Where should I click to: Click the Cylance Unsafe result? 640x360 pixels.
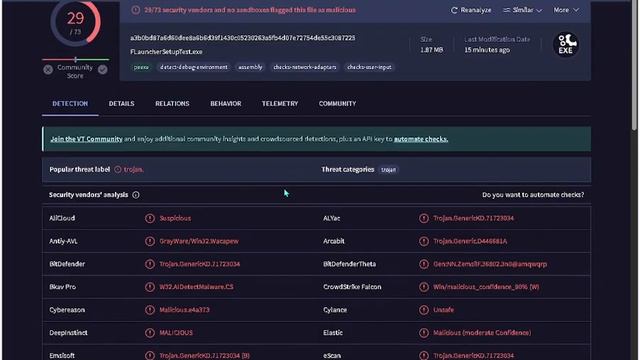click(x=443, y=310)
